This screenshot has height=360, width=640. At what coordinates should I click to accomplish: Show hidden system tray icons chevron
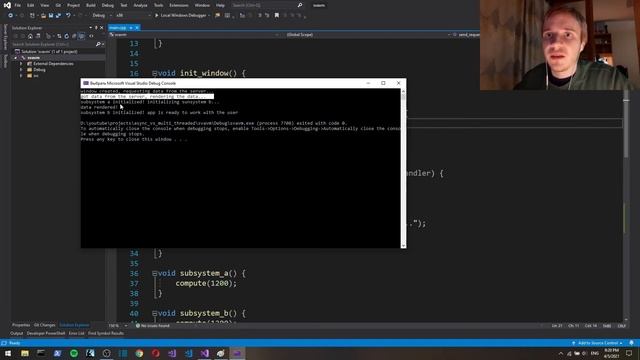[x=561, y=353]
